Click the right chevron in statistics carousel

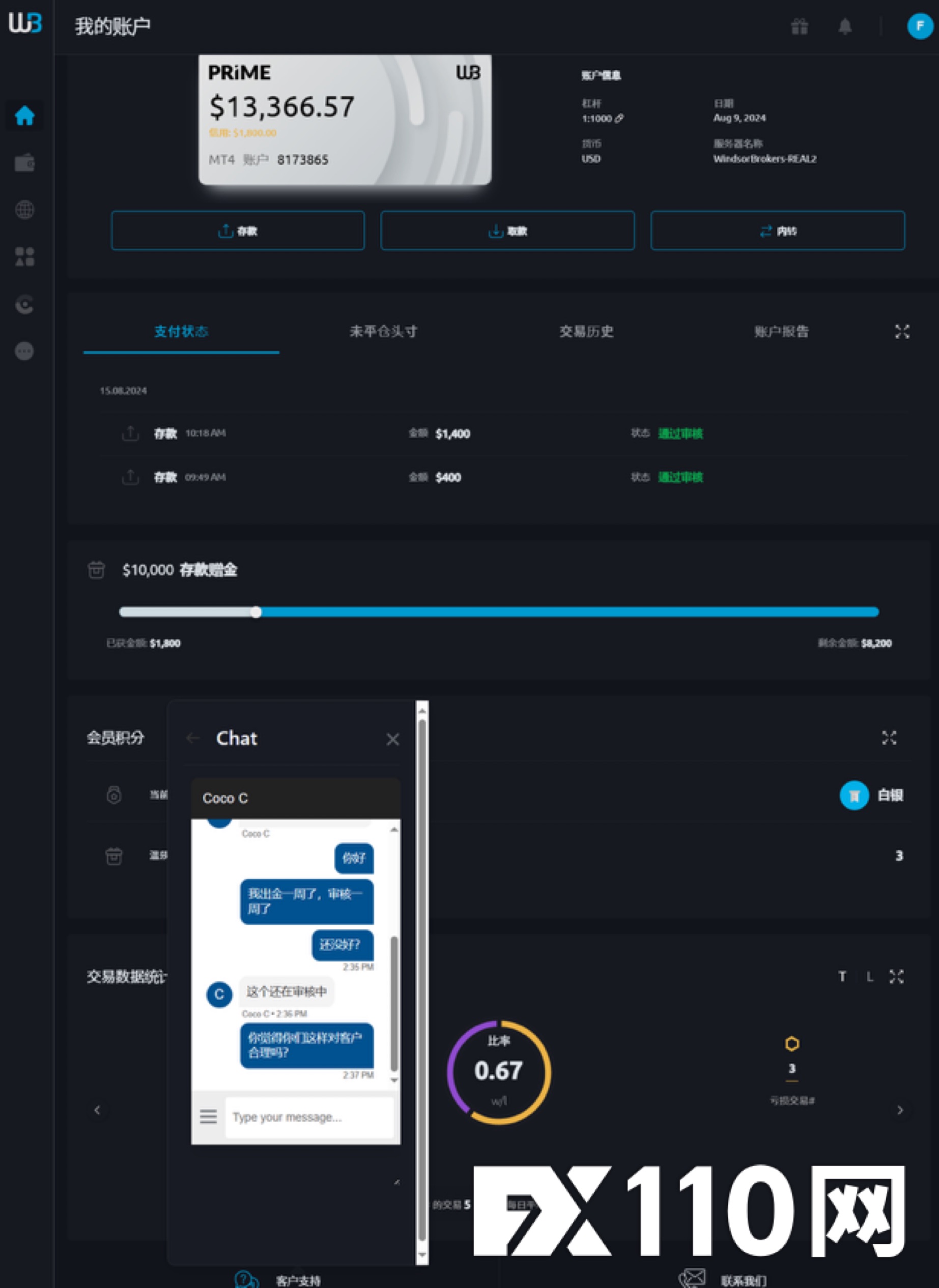coord(900,1109)
